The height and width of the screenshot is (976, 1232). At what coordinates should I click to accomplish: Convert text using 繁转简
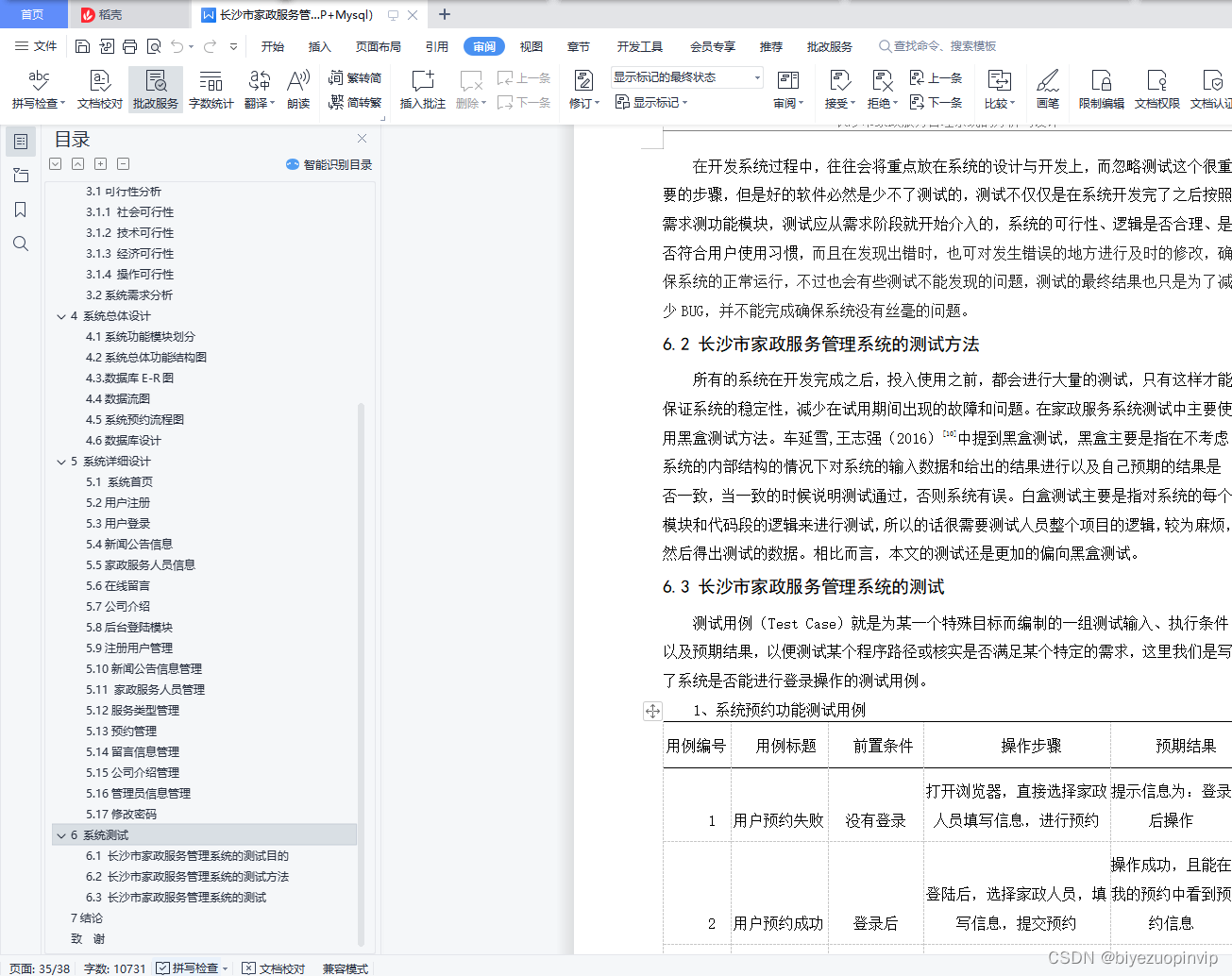click(x=355, y=78)
